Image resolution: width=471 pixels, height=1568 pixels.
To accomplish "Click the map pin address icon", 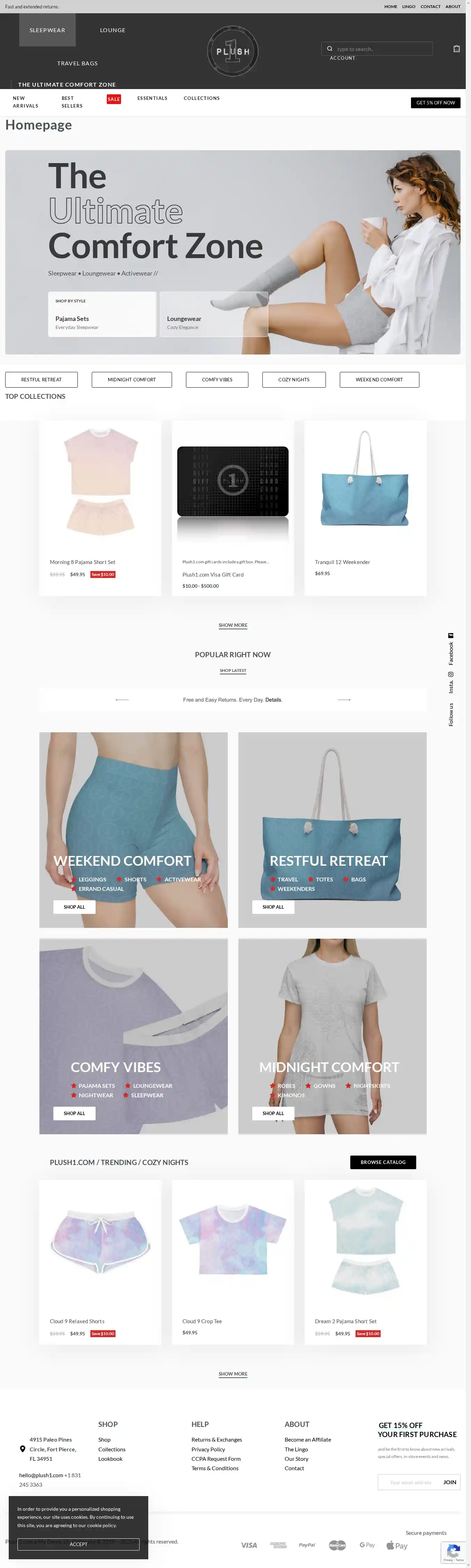I will pyautogui.click(x=22, y=1449).
